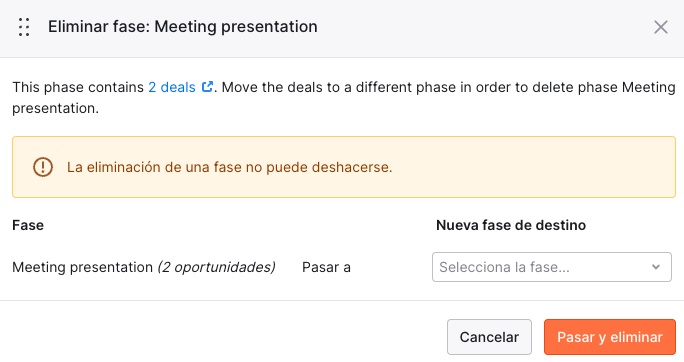Viewport: 684px width, 362px height.
Task: Click the italic 2 oportunidades text
Action: tap(216, 267)
